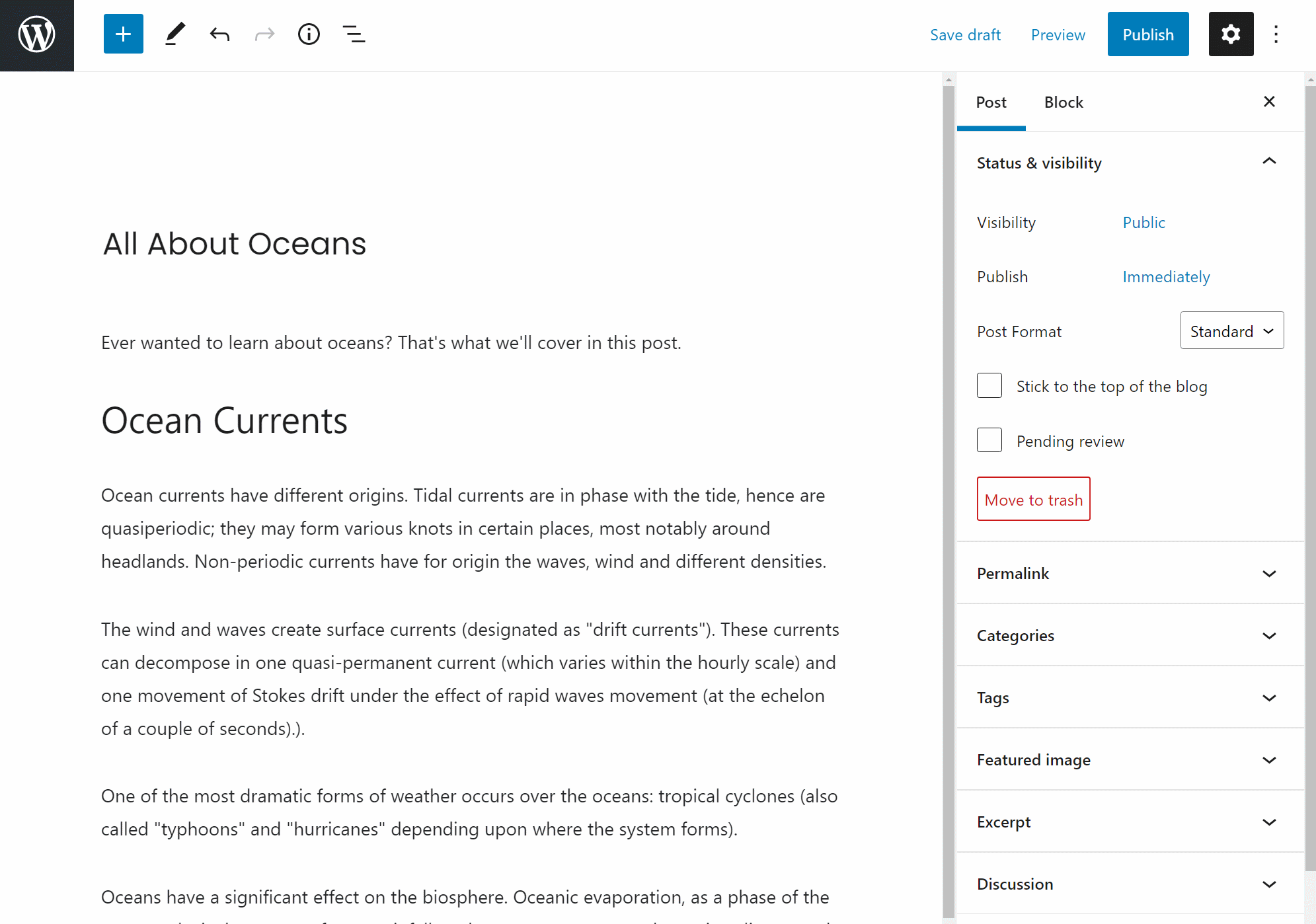This screenshot has width=1316, height=924.
Task: Enable Stick to the top of the blog
Action: coord(989,386)
